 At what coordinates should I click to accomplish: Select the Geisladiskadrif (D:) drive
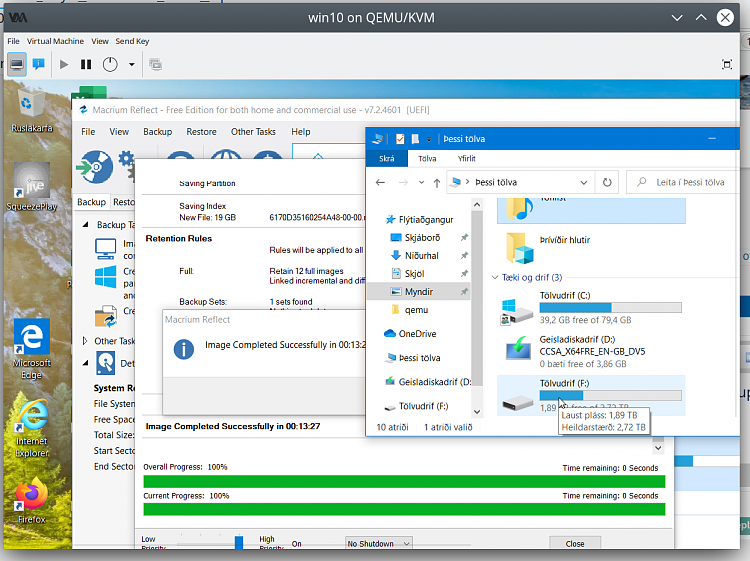pyautogui.click(x=591, y=352)
